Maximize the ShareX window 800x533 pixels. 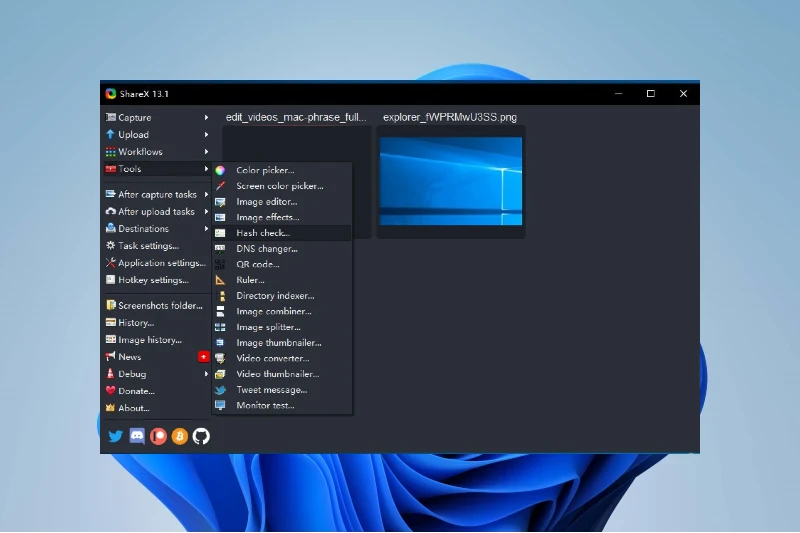(651, 93)
